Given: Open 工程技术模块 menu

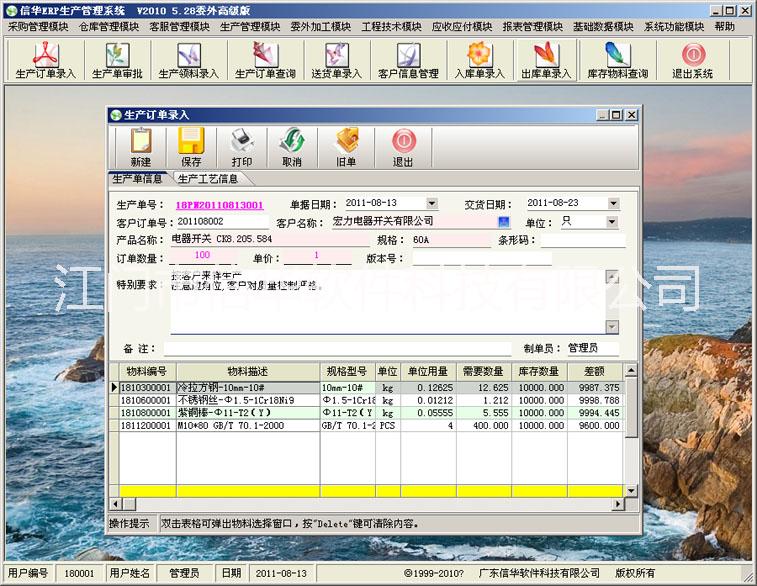Looking at the screenshot, I should click(392, 27).
